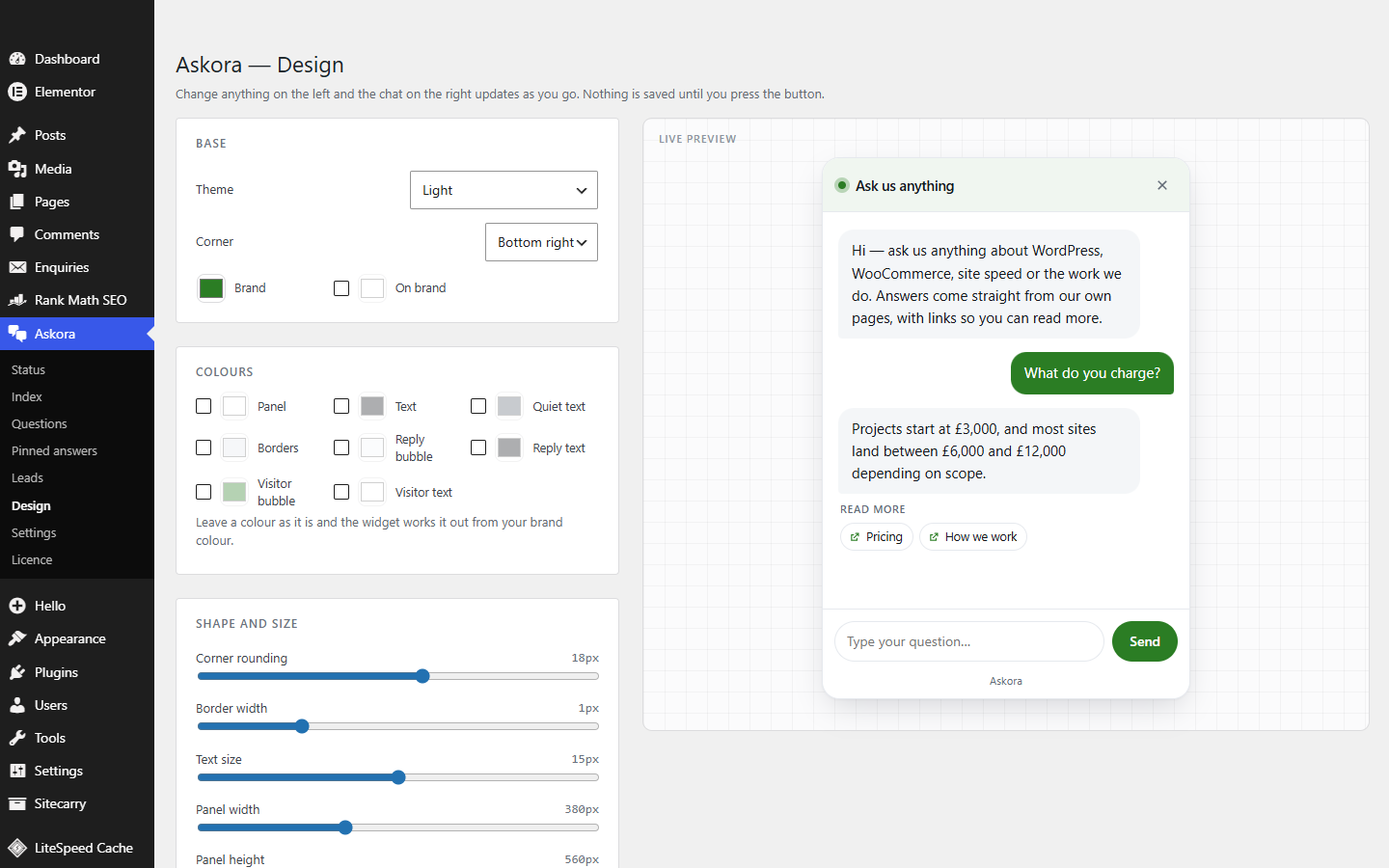Image resolution: width=1389 pixels, height=868 pixels.
Task: Tick the Borders colour checkbox
Action: [x=204, y=448]
